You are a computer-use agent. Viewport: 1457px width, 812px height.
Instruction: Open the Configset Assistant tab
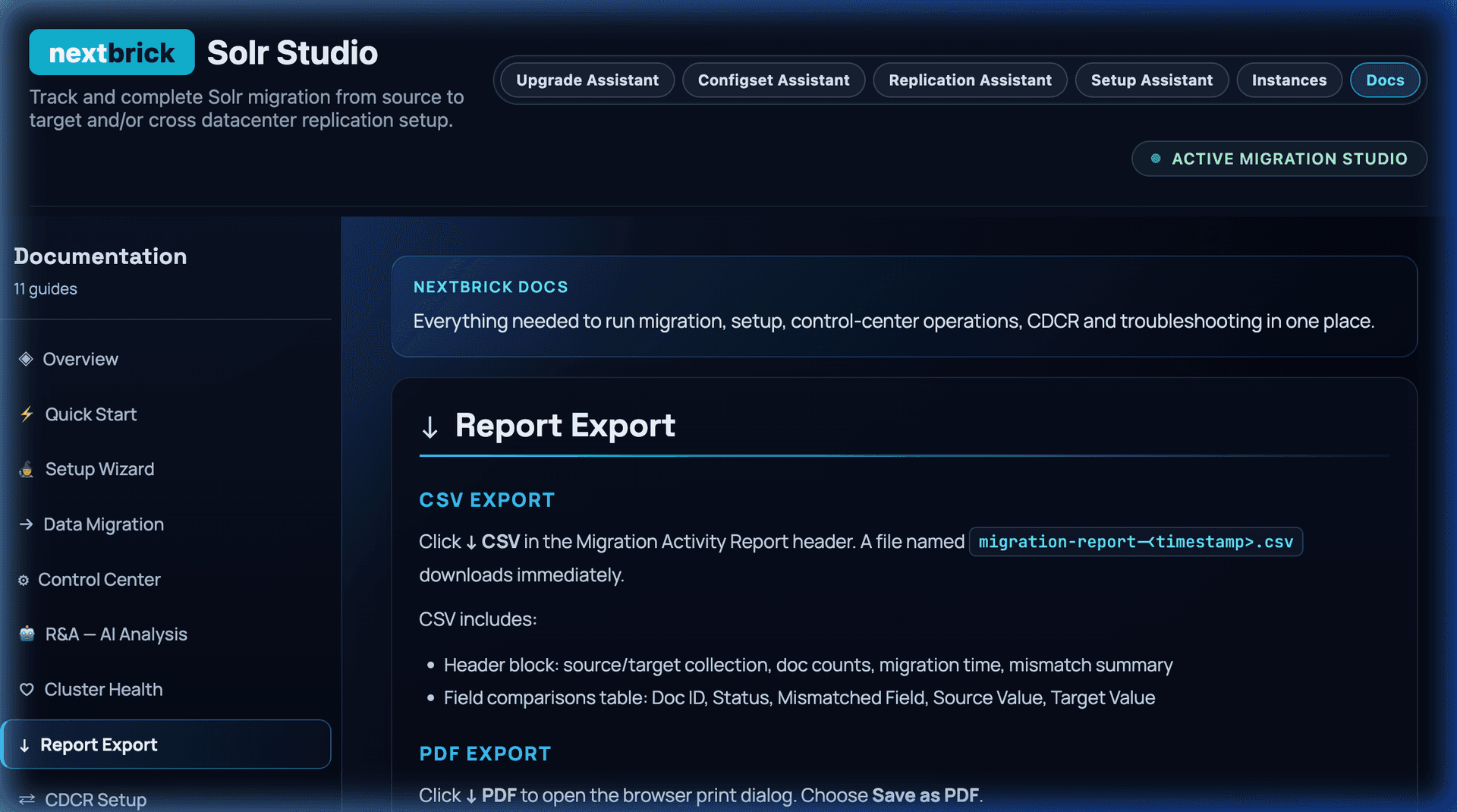(773, 80)
